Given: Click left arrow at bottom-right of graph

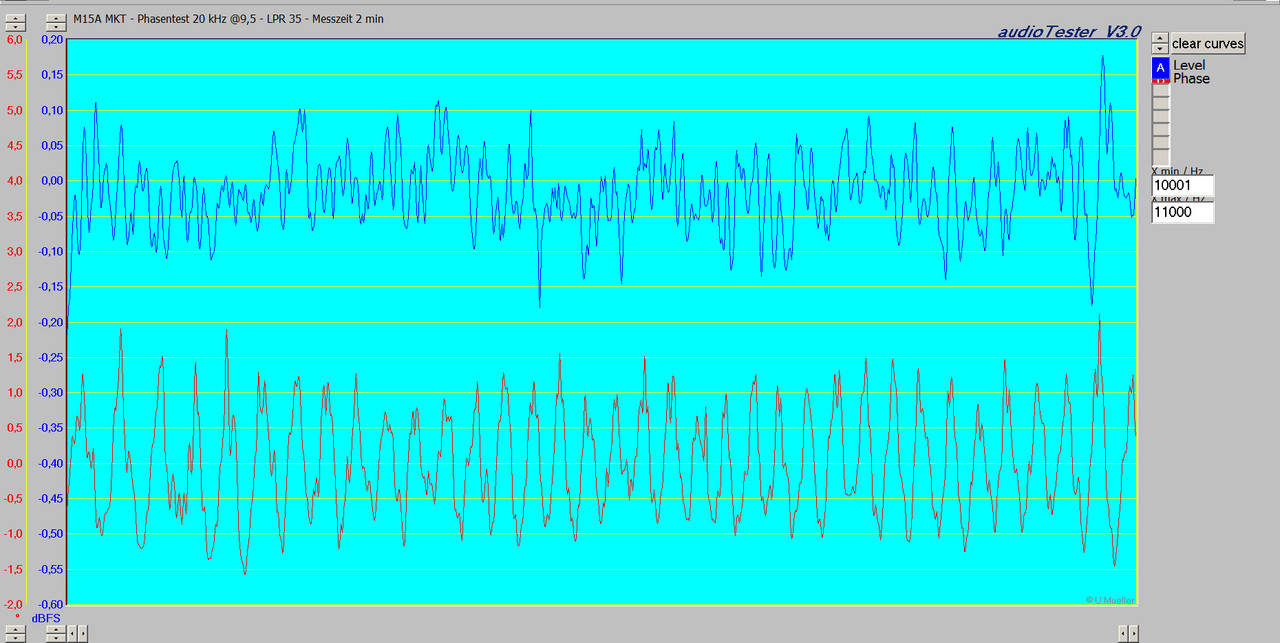Looking at the screenshot, I should (x=1123, y=633).
